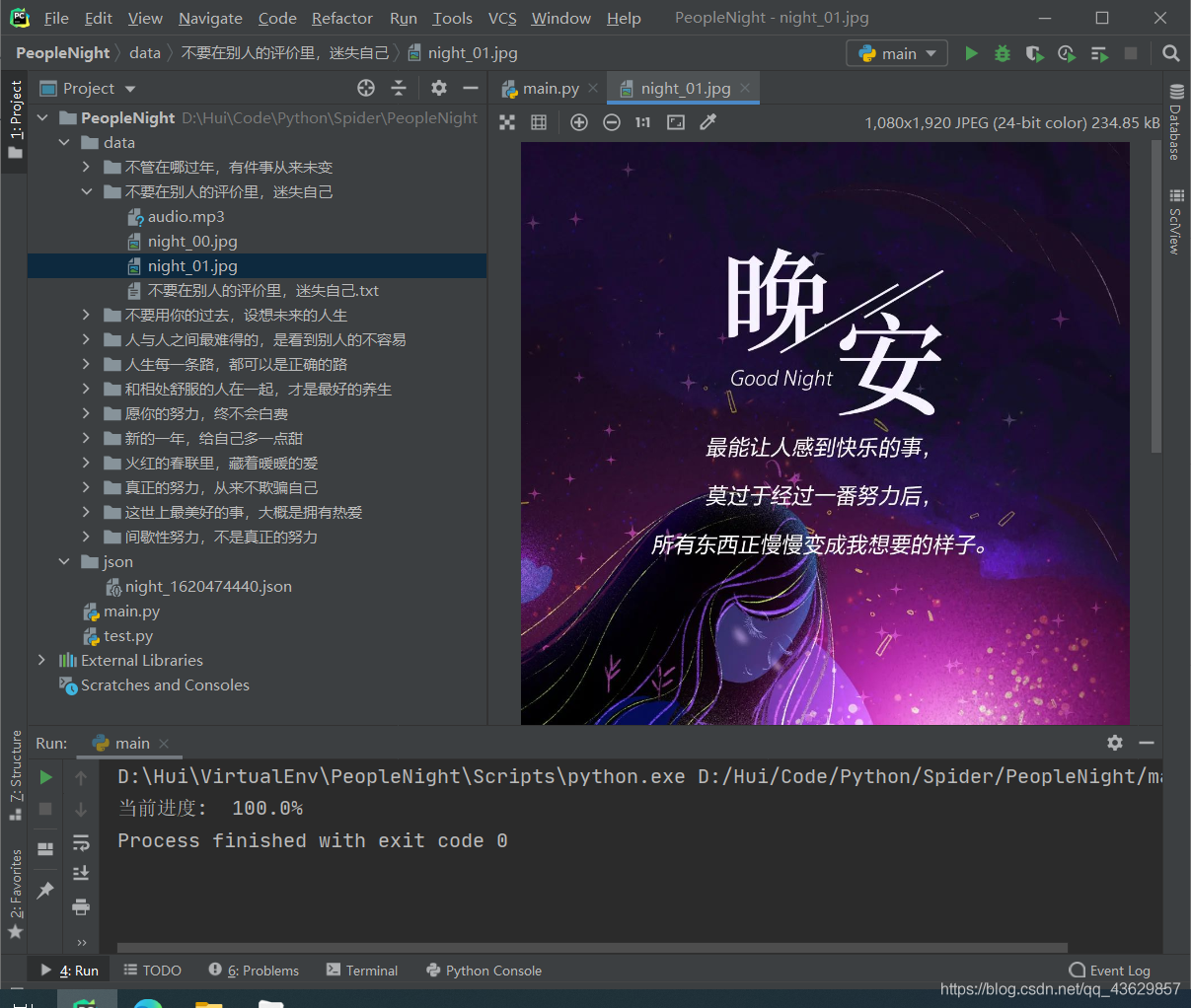Screen dimensions: 1191x1008
Task: Rerun main in Run panel
Action: [x=45, y=777]
